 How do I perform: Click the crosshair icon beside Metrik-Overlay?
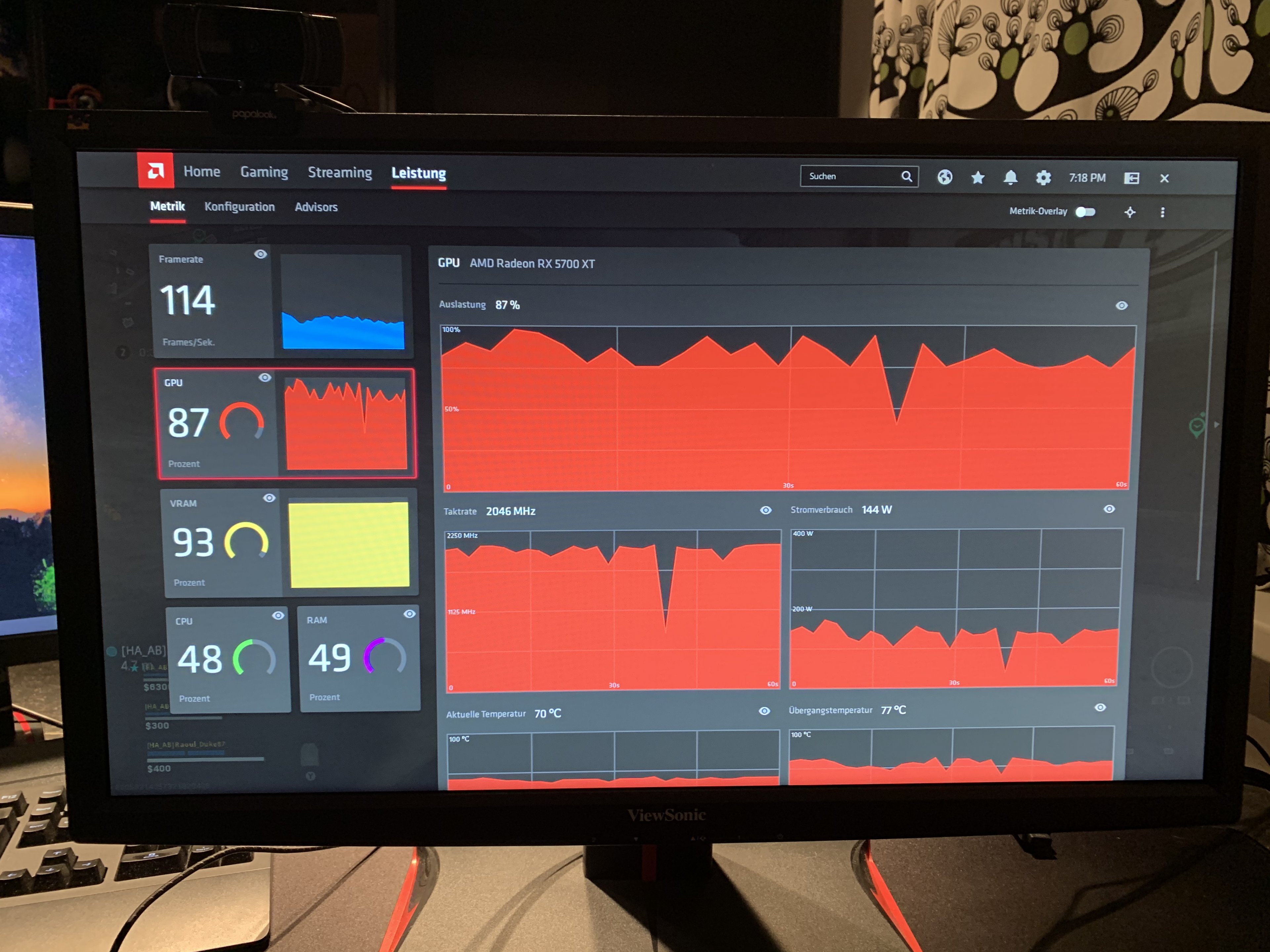pyautogui.click(x=1129, y=212)
